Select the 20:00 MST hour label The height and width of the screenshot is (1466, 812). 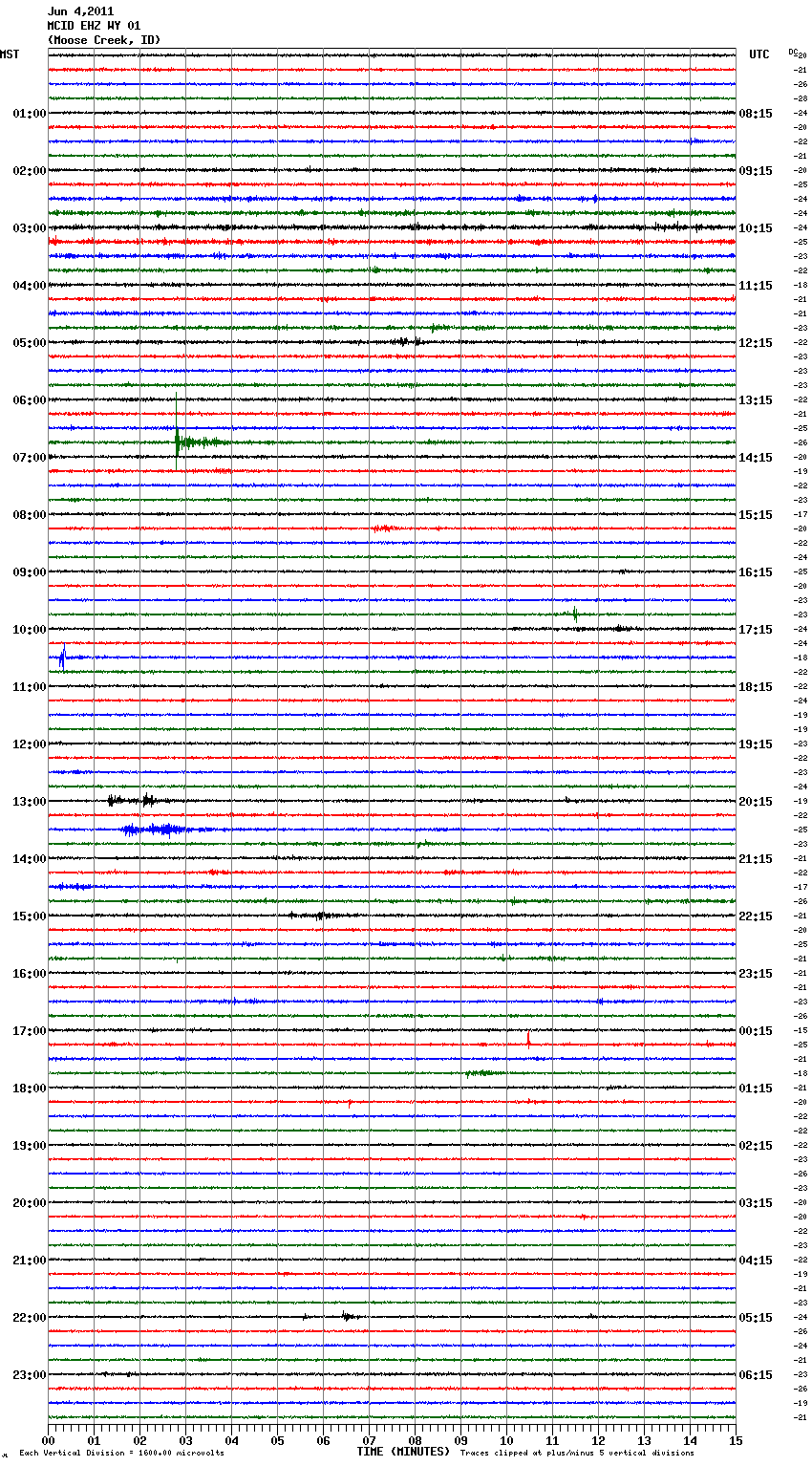click(30, 1203)
